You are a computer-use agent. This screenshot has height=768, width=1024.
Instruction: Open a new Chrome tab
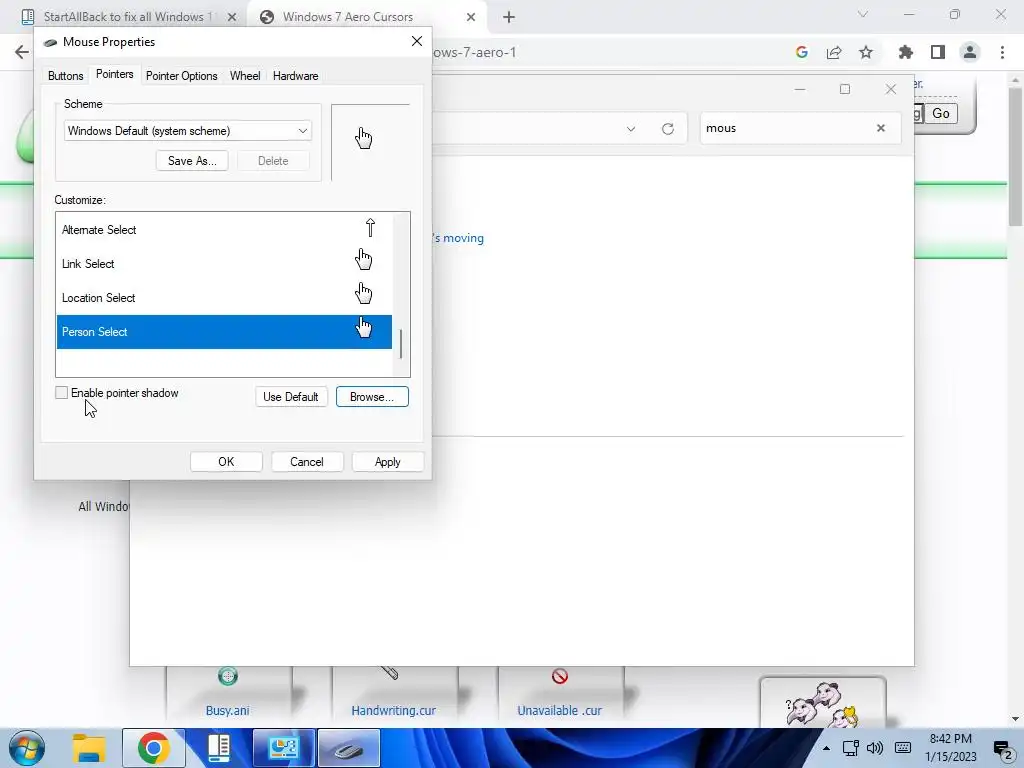click(509, 17)
